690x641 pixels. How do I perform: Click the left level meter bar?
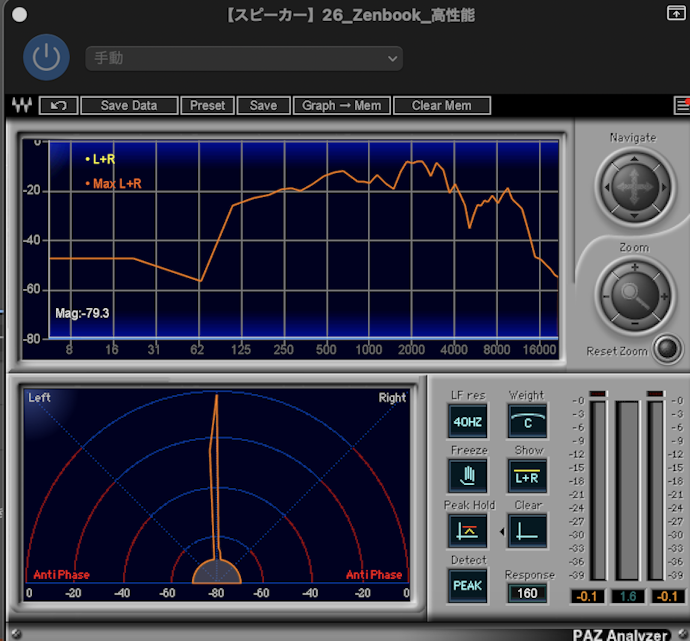coord(598,491)
